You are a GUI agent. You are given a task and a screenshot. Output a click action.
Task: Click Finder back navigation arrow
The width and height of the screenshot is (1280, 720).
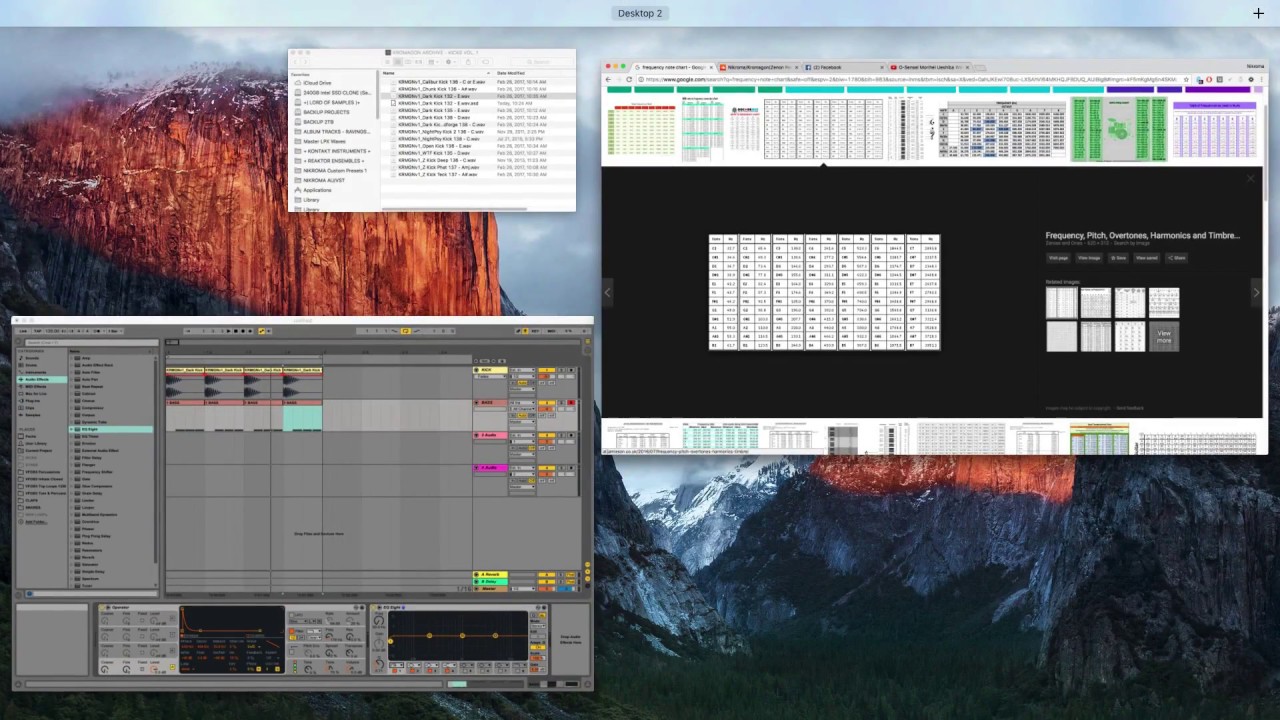click(295, 62)
